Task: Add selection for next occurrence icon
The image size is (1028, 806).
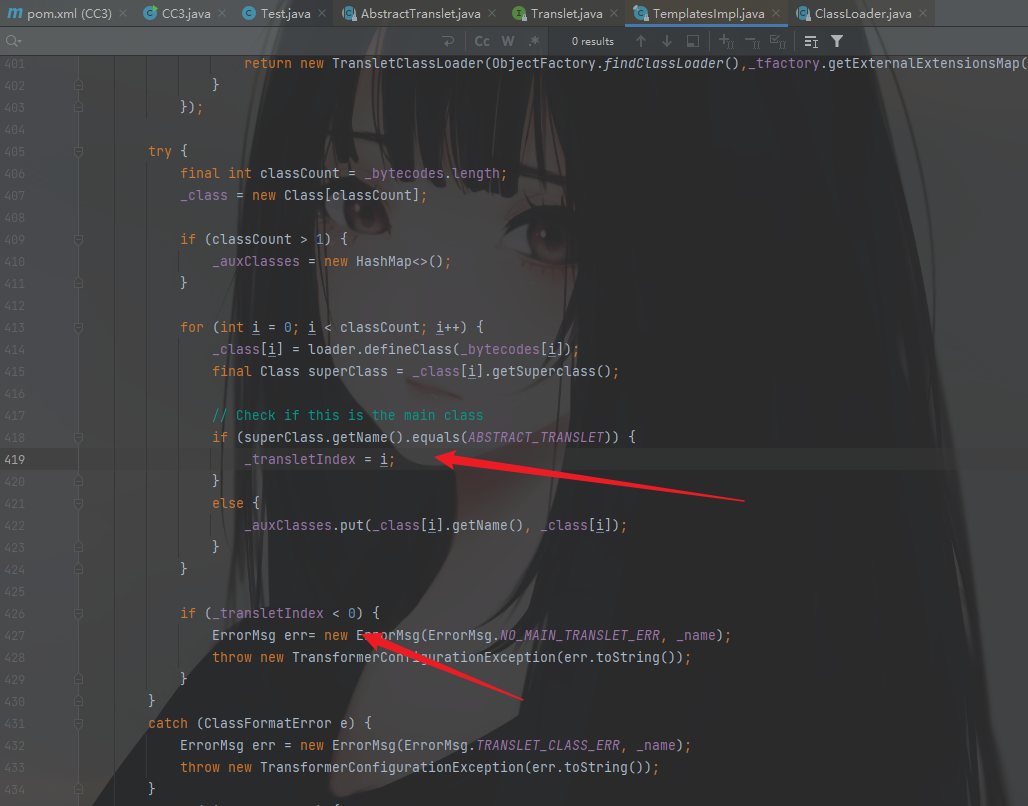Action: point(726,41)
